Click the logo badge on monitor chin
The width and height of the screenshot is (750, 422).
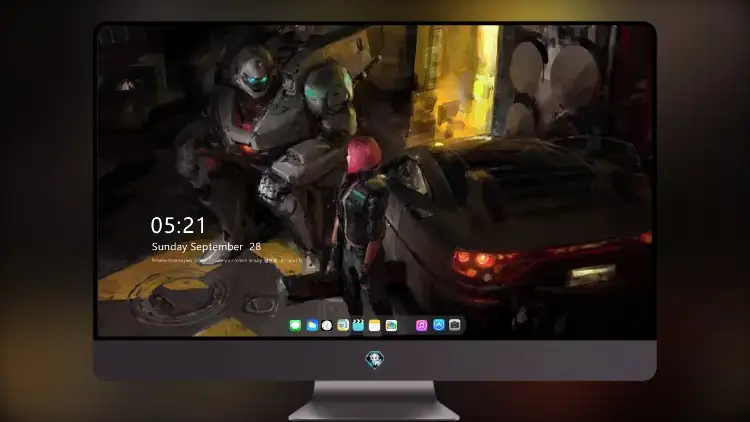(x=375, y=359)
